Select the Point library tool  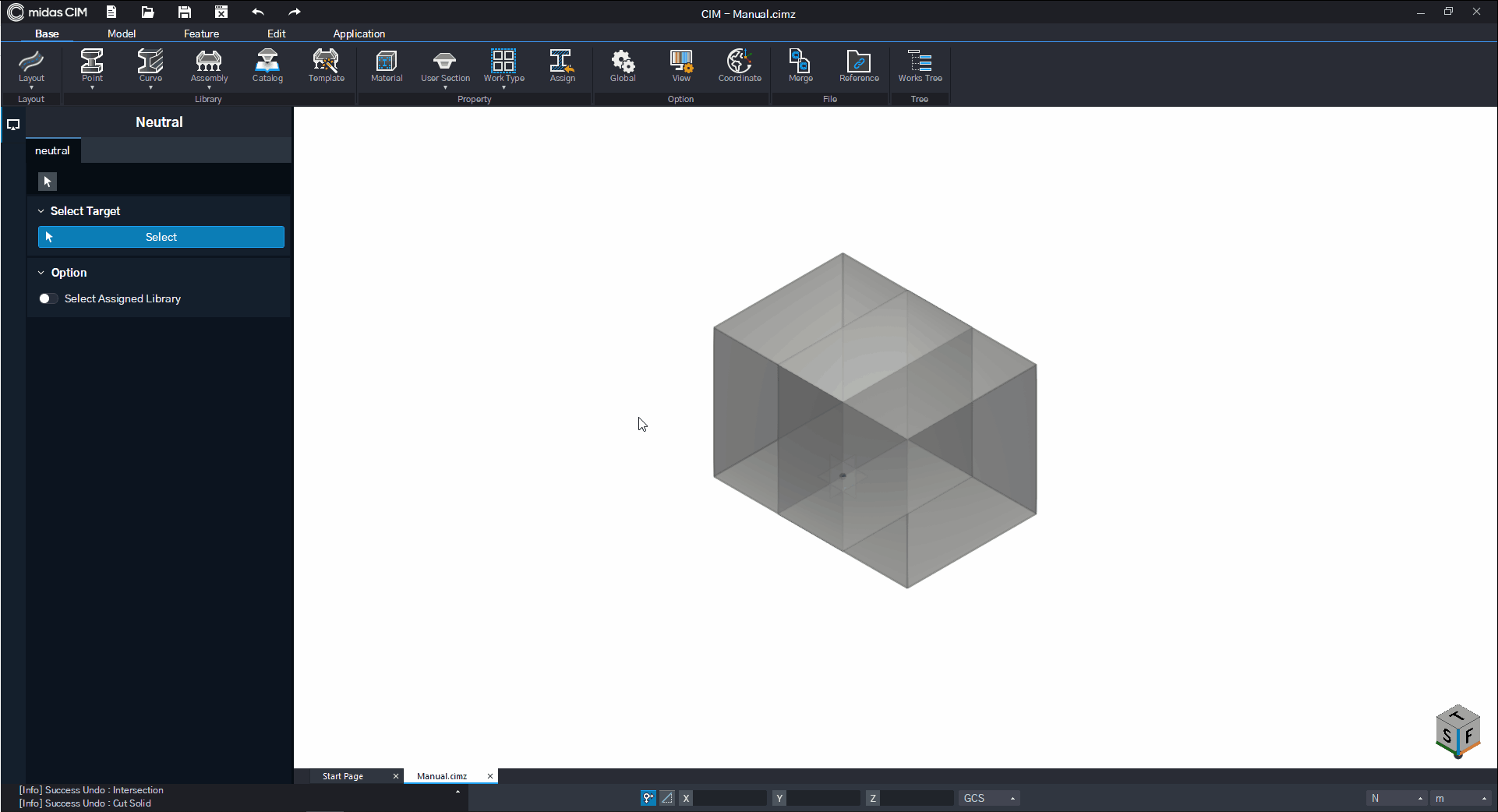(92, 65)
